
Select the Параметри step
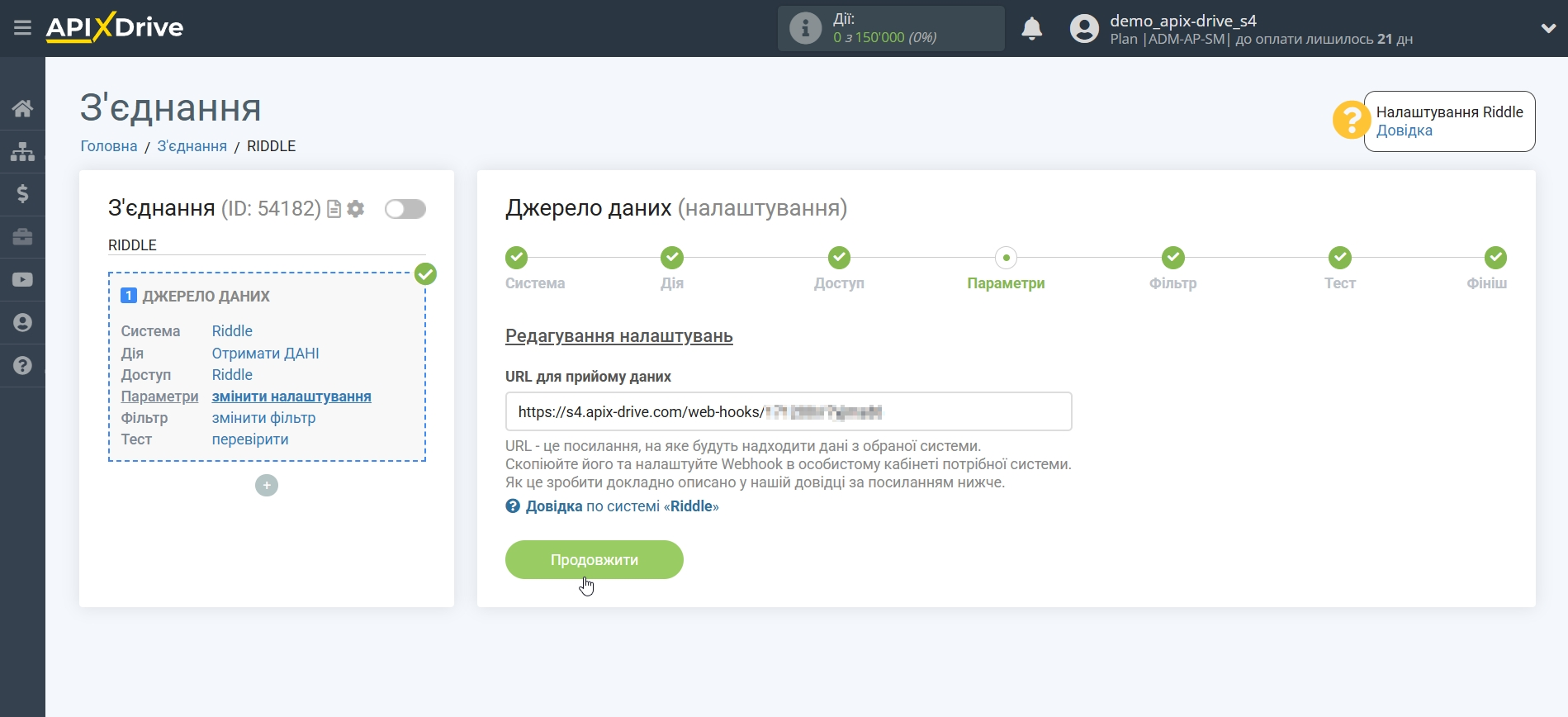coord(1006,258)
